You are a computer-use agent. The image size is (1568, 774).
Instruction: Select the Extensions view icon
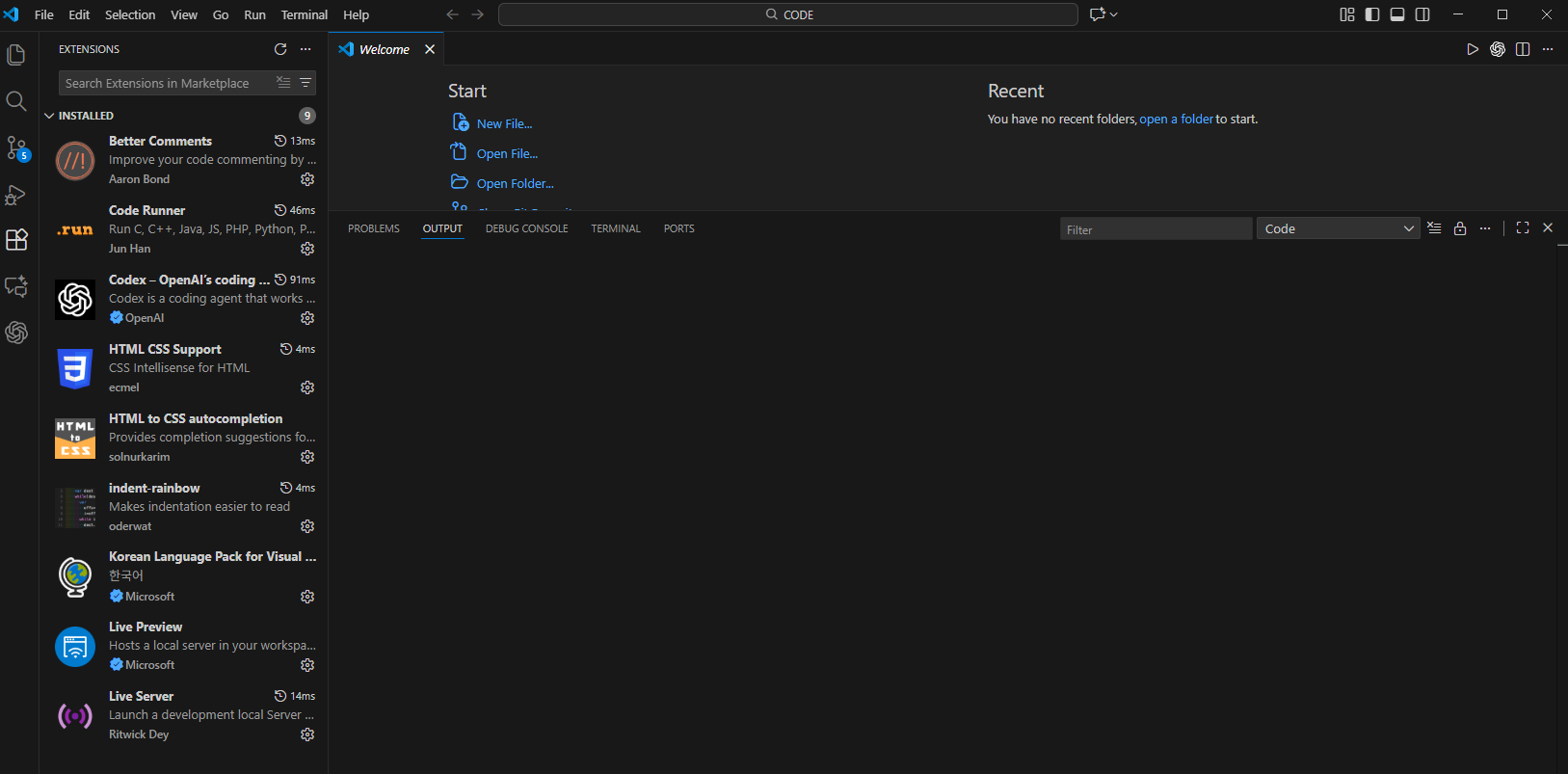pyautogui.click(x=16, y=240)
